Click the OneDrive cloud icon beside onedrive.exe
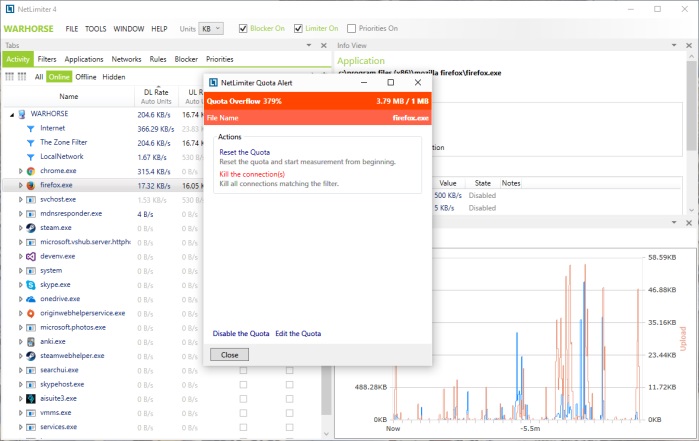Viewport: 699px width, 441px height. coord(31,299)
